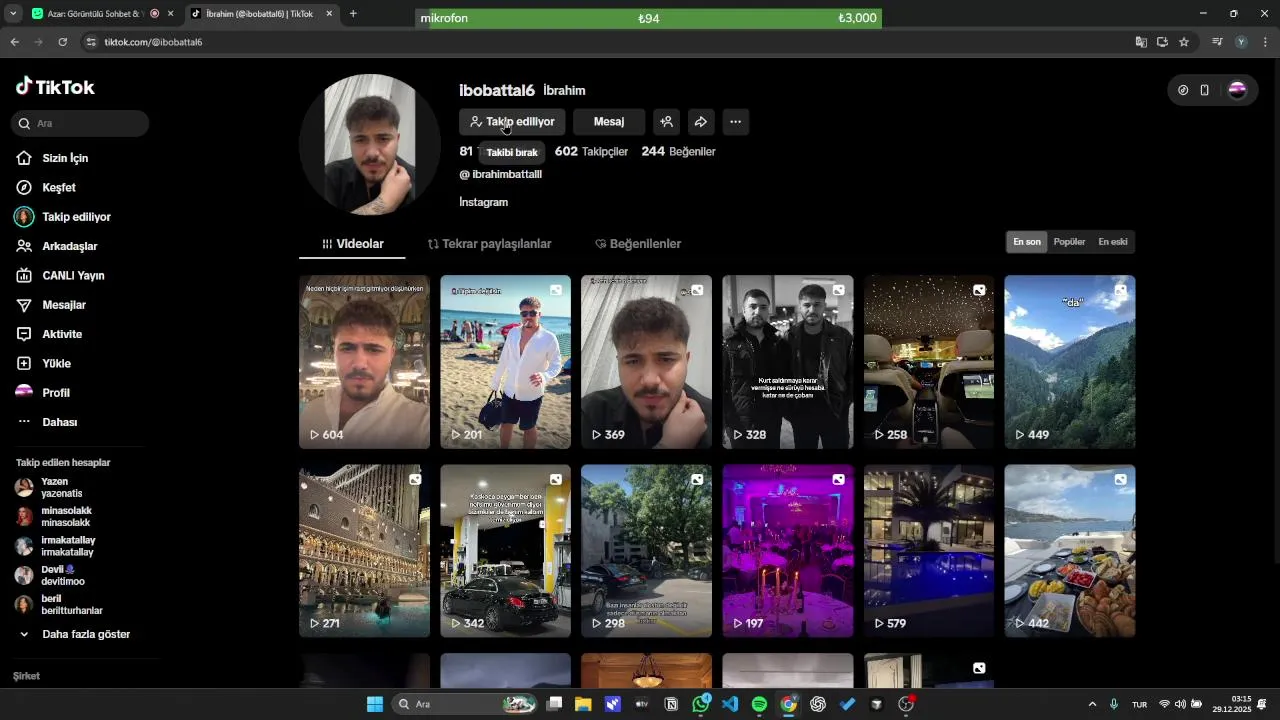Image resolution: width=1280 pixels, height=720 pixels.
Task: Click the TUR language indicator
Action: [x=1139, y=705]
